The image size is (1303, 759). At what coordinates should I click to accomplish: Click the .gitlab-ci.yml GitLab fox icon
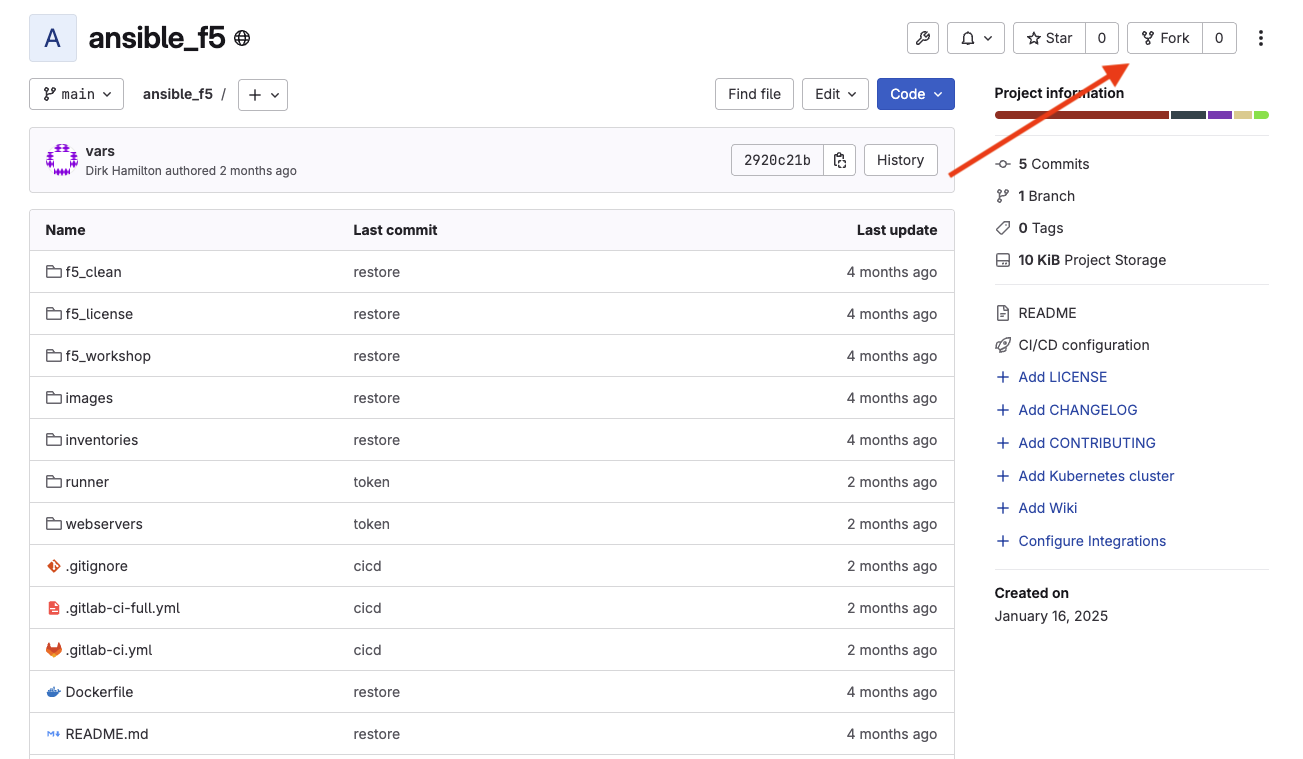pos(54,650)
